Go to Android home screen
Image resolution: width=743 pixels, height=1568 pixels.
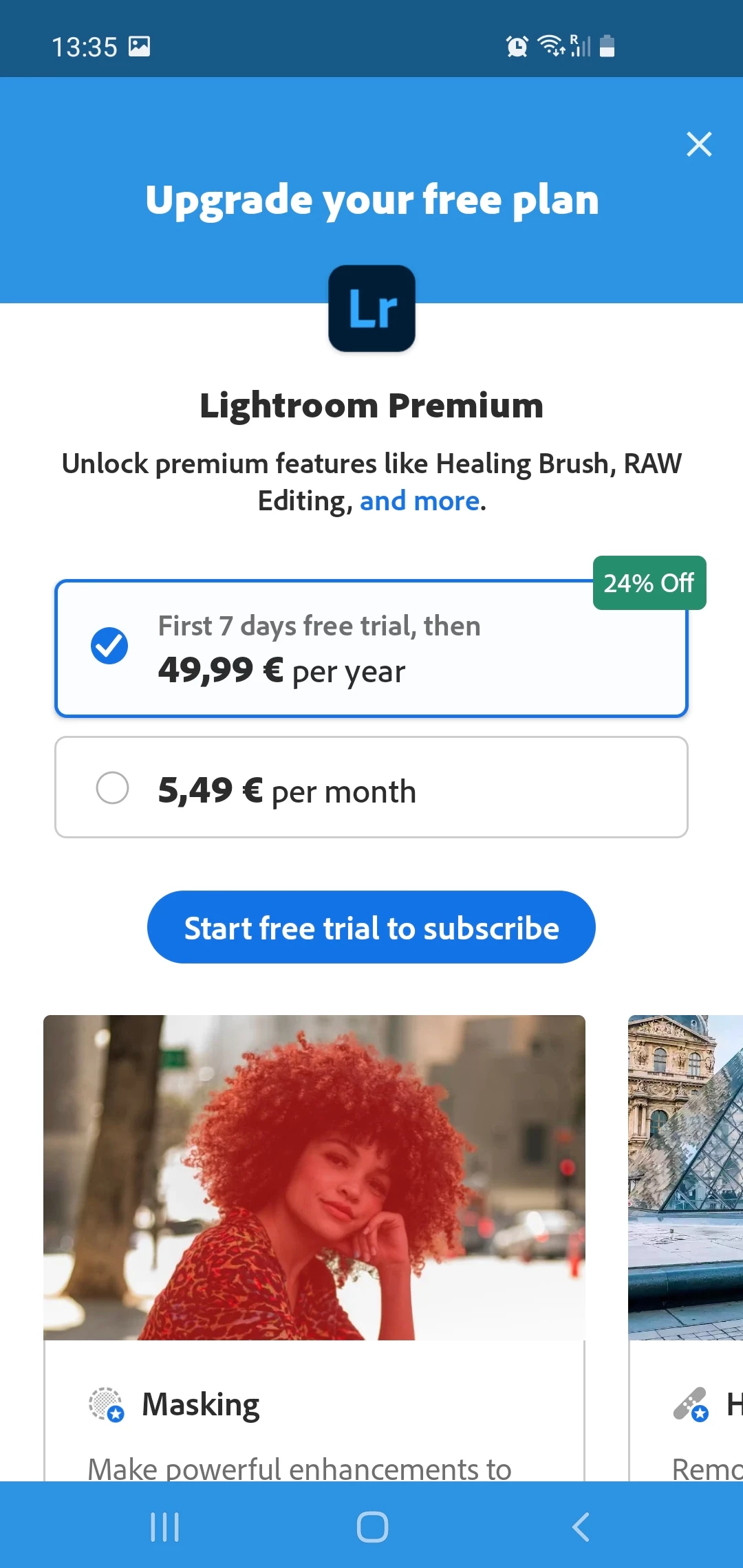372,1527
